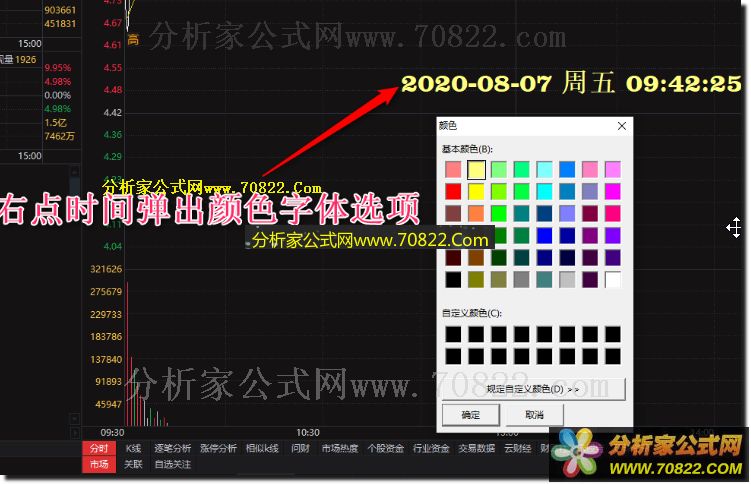Pick the salmon swatch starting the top row

point(453,169)
